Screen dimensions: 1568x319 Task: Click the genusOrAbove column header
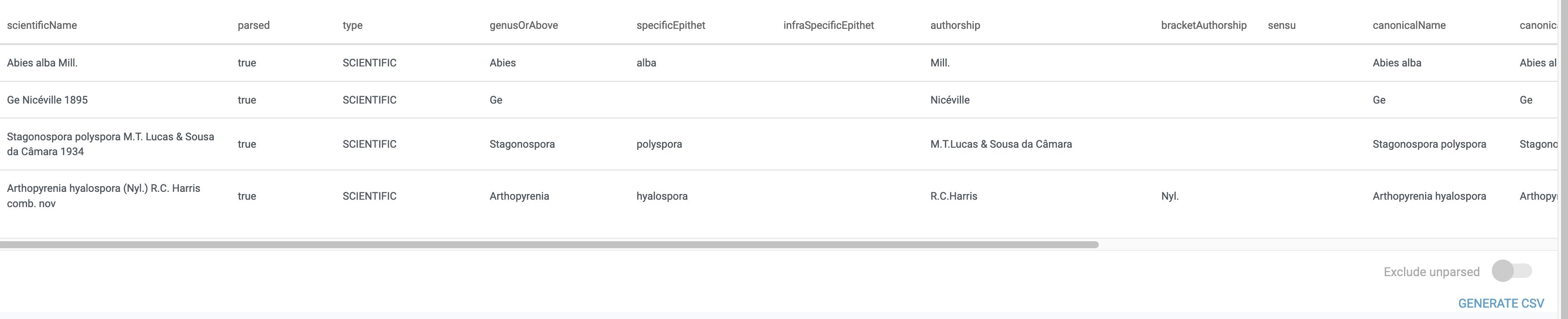click(x=523, y=25)
